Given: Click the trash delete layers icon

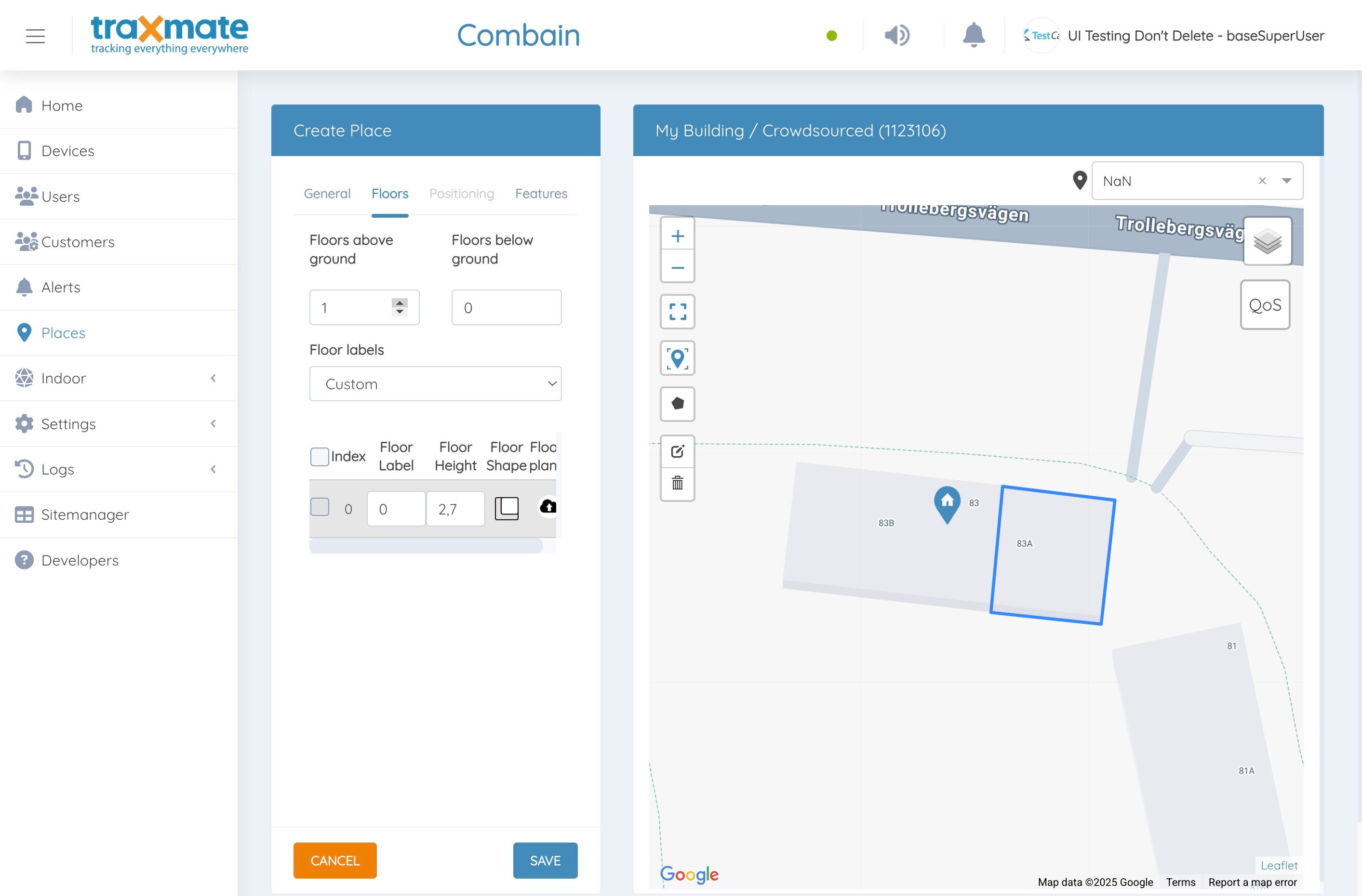Looking at the screenshot, I should point(678,484).
